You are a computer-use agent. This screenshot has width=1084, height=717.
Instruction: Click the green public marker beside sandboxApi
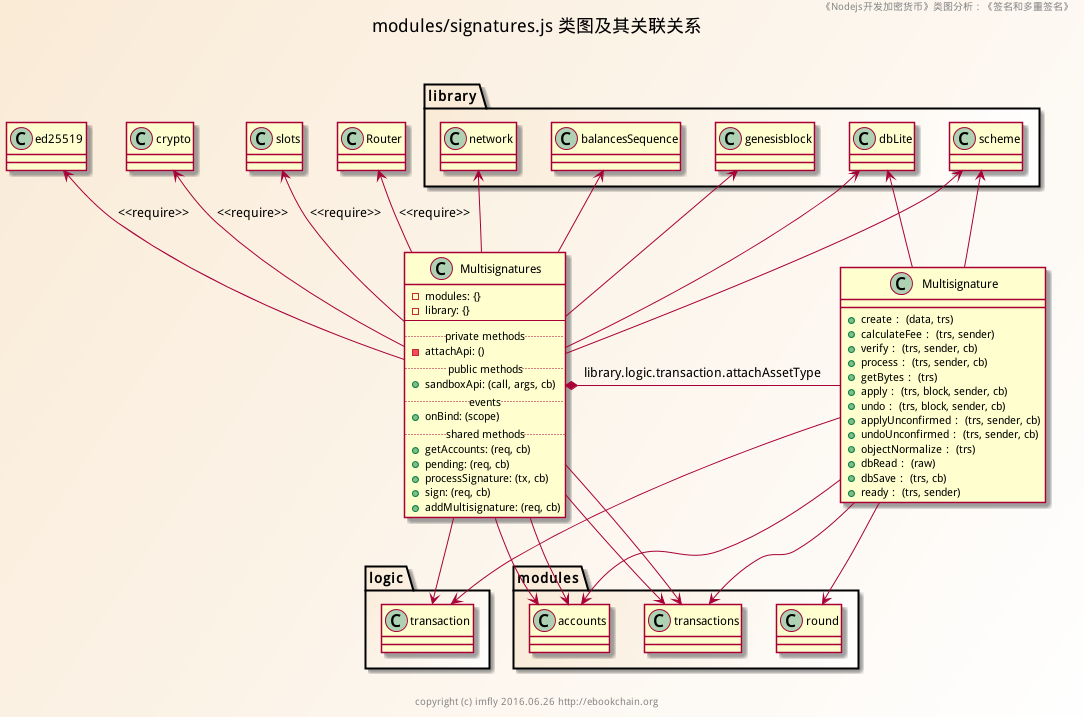tap(415, 384)
